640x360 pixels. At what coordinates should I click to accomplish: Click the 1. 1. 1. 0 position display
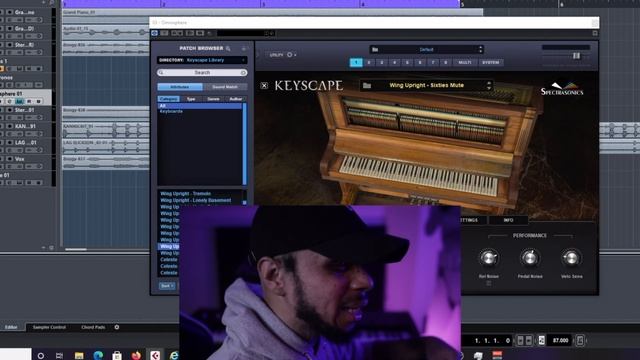(492, 340)
